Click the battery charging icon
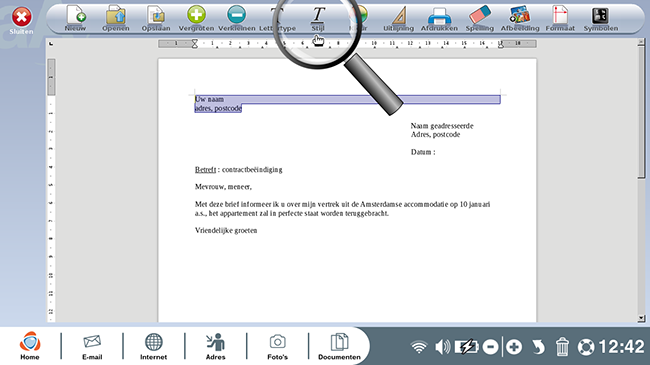The height and width of the screenshot is (365, 650). click(467, 347)
